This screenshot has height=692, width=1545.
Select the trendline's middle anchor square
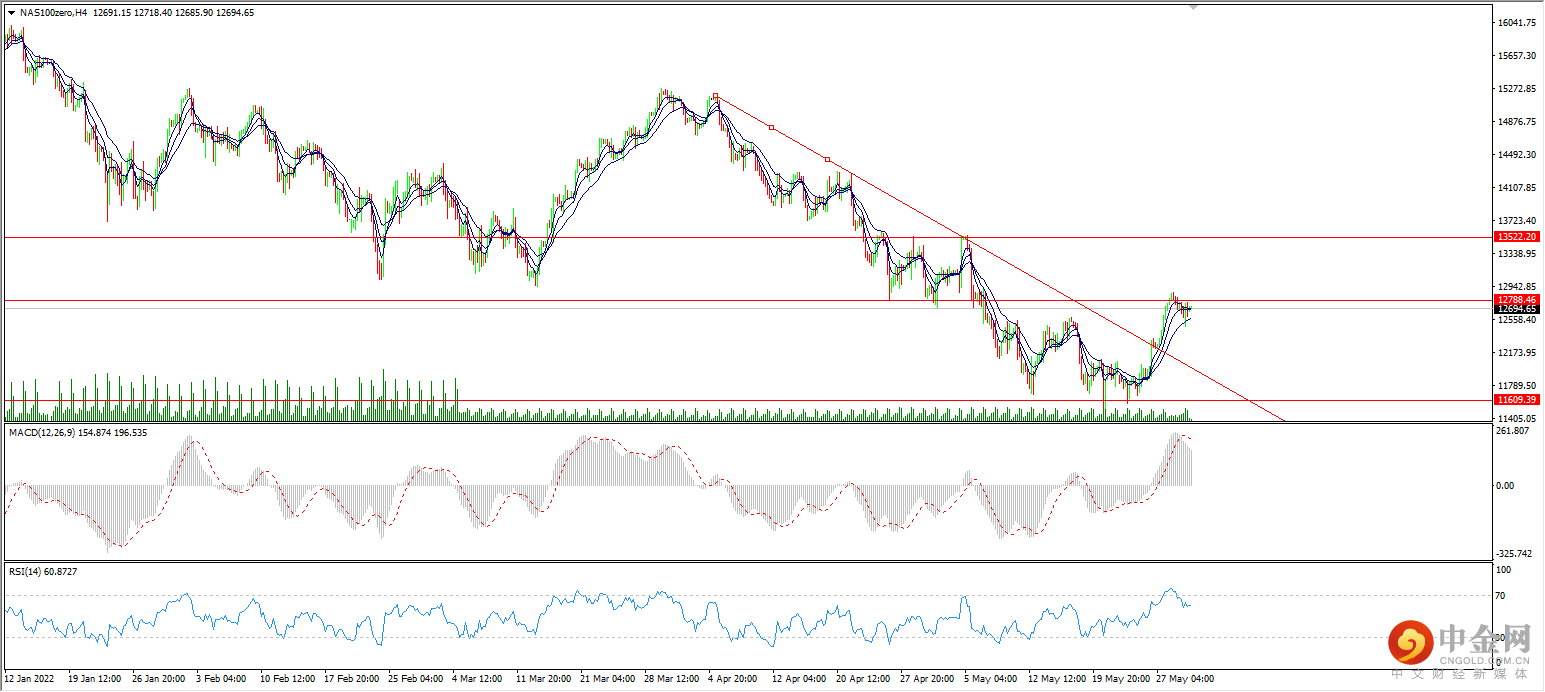pos(771,128)
